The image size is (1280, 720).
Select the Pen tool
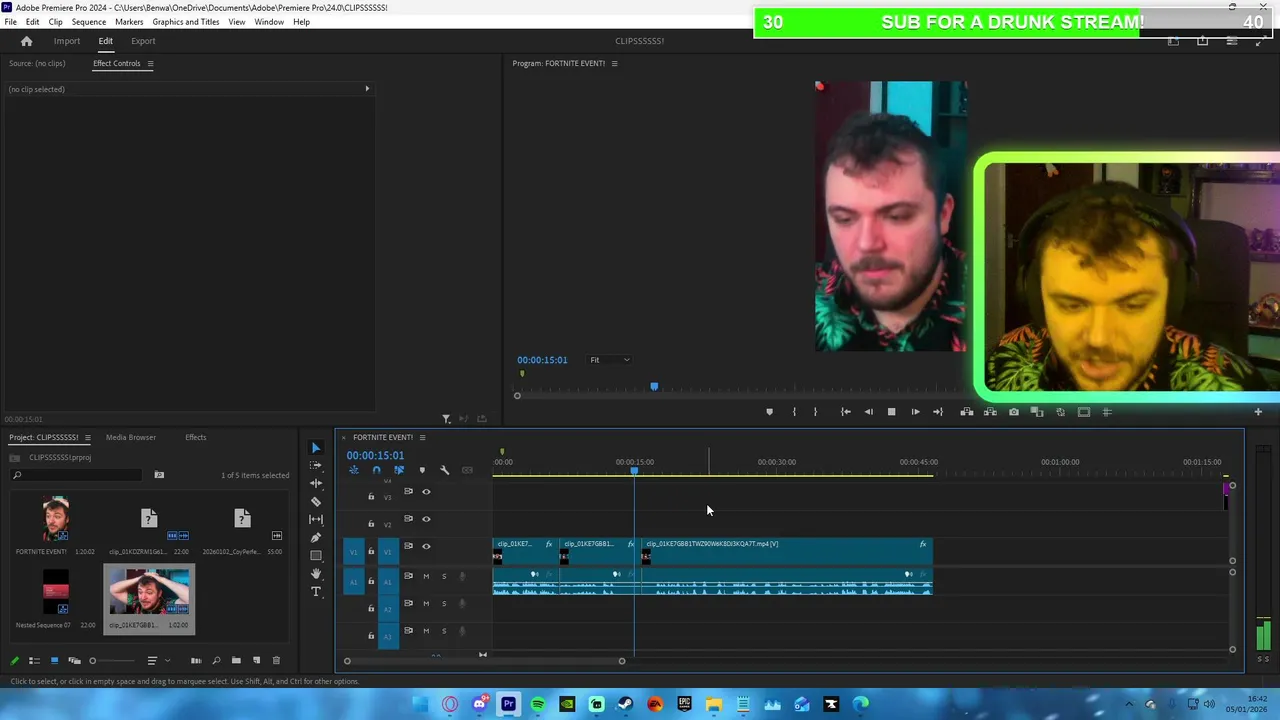(316, 537)
